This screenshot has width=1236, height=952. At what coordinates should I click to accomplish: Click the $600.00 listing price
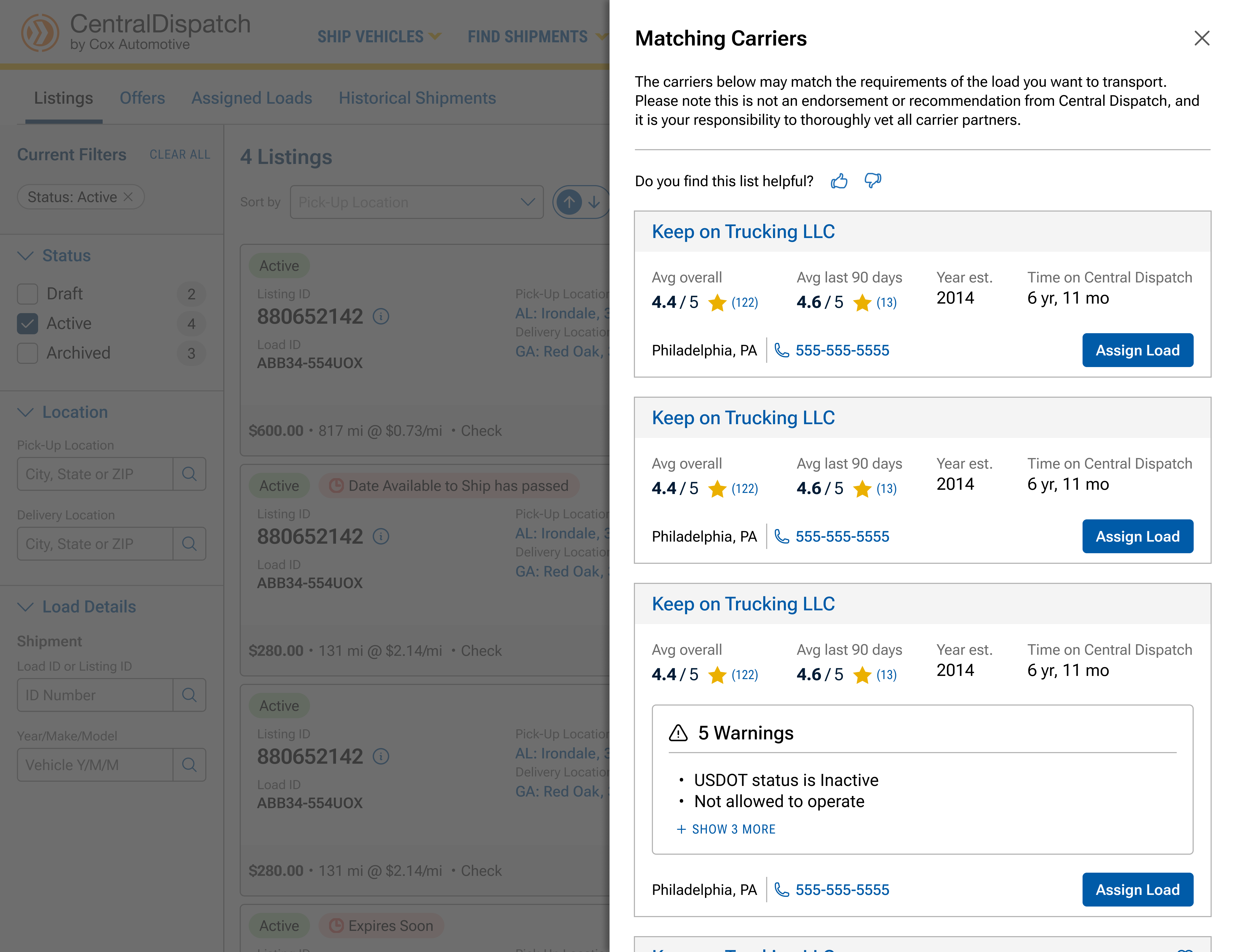[276, 431]
